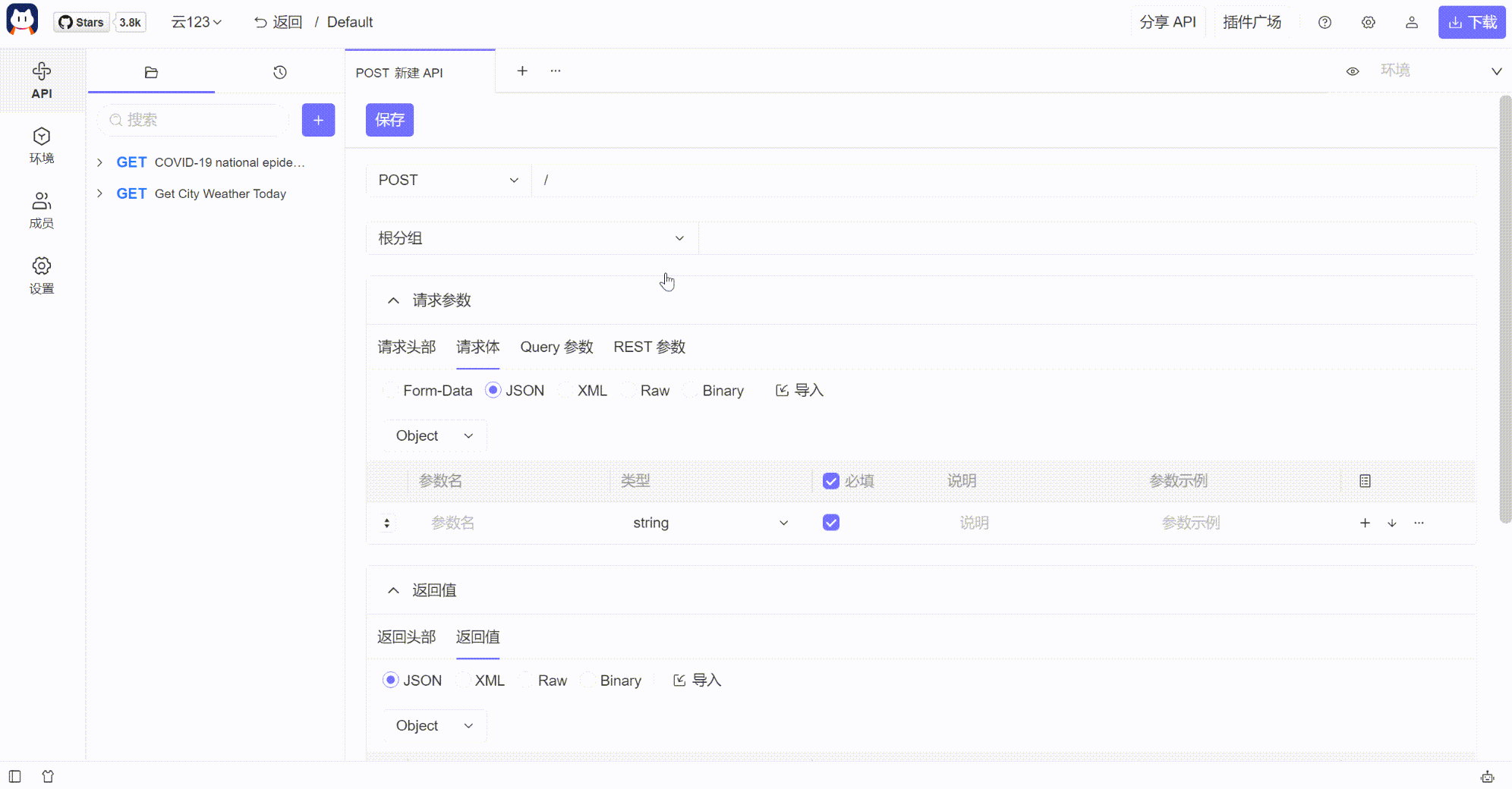Expand the Get City Weather Today item
This screenshot has width=1512, height=789.
coord(99,193)
